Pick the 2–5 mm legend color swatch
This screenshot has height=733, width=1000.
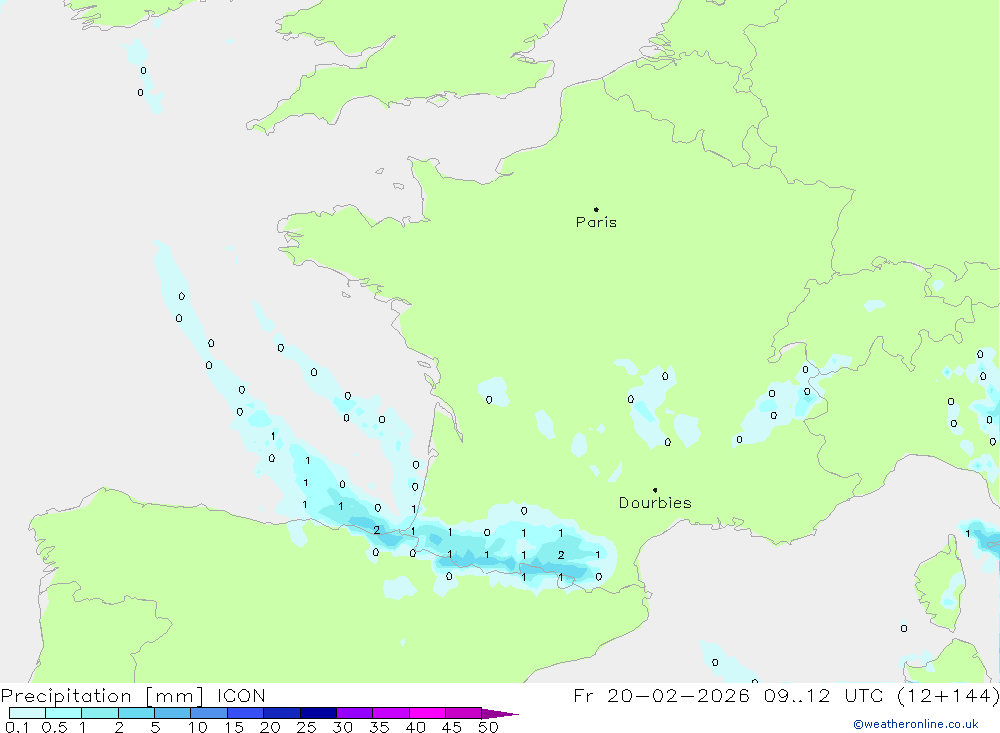136,713
